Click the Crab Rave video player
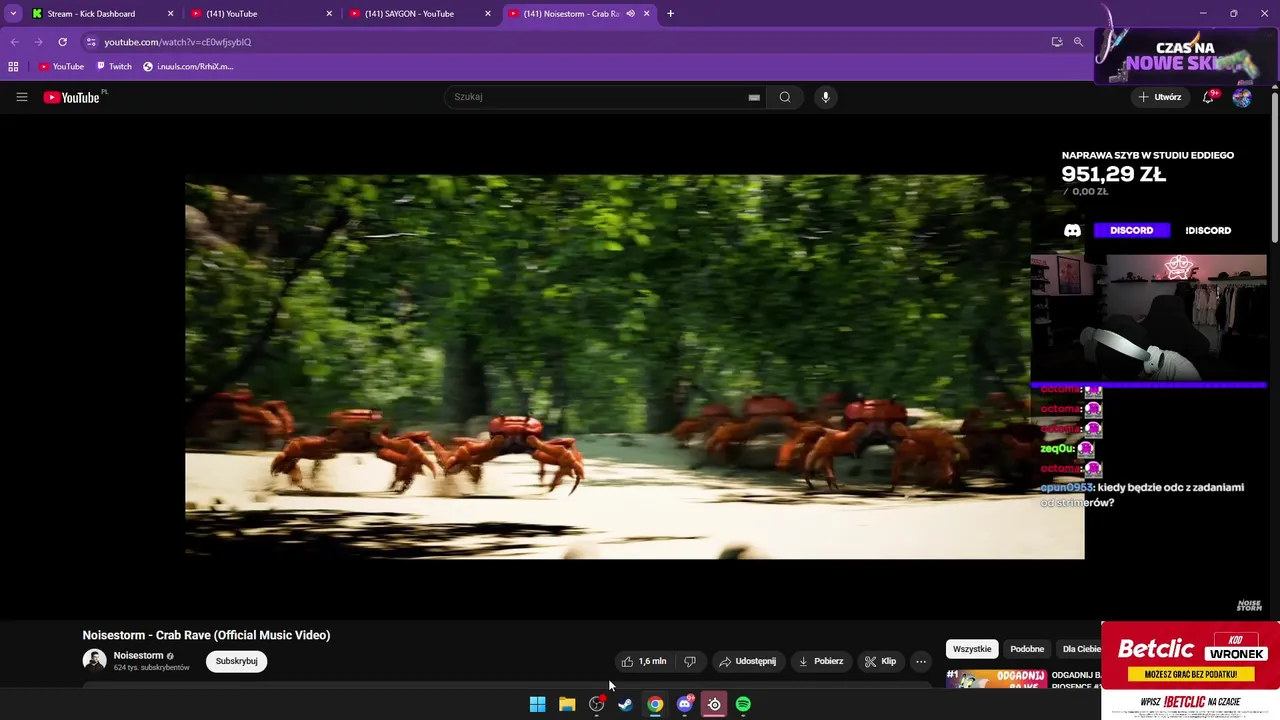The height and width of the screenshot is (720, 1280). click(634, 367)
